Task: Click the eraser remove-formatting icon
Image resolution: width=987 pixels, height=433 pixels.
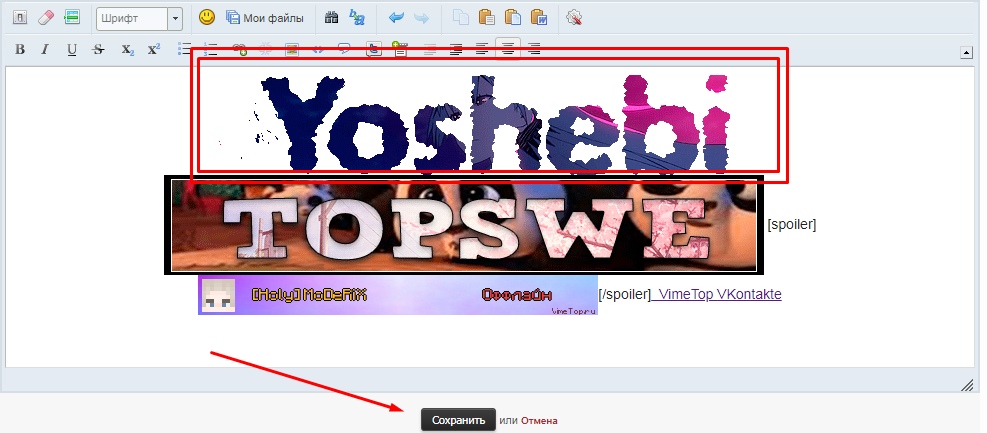Action: (46, 18)
